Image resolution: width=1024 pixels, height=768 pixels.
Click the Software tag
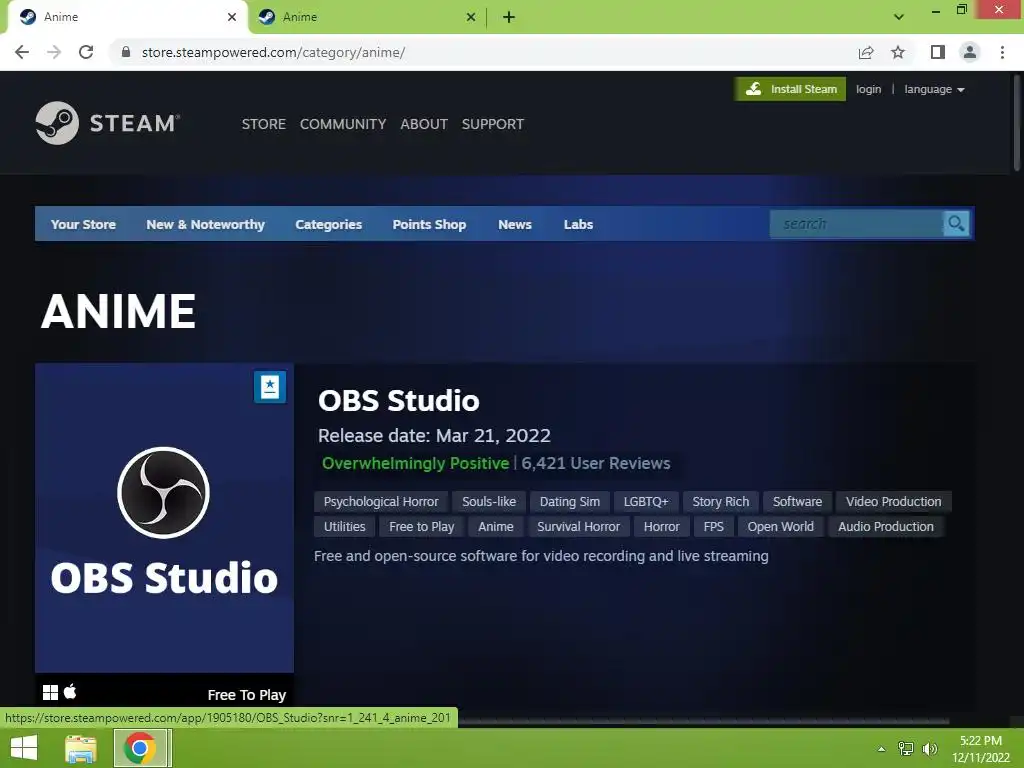click(797, 502)
